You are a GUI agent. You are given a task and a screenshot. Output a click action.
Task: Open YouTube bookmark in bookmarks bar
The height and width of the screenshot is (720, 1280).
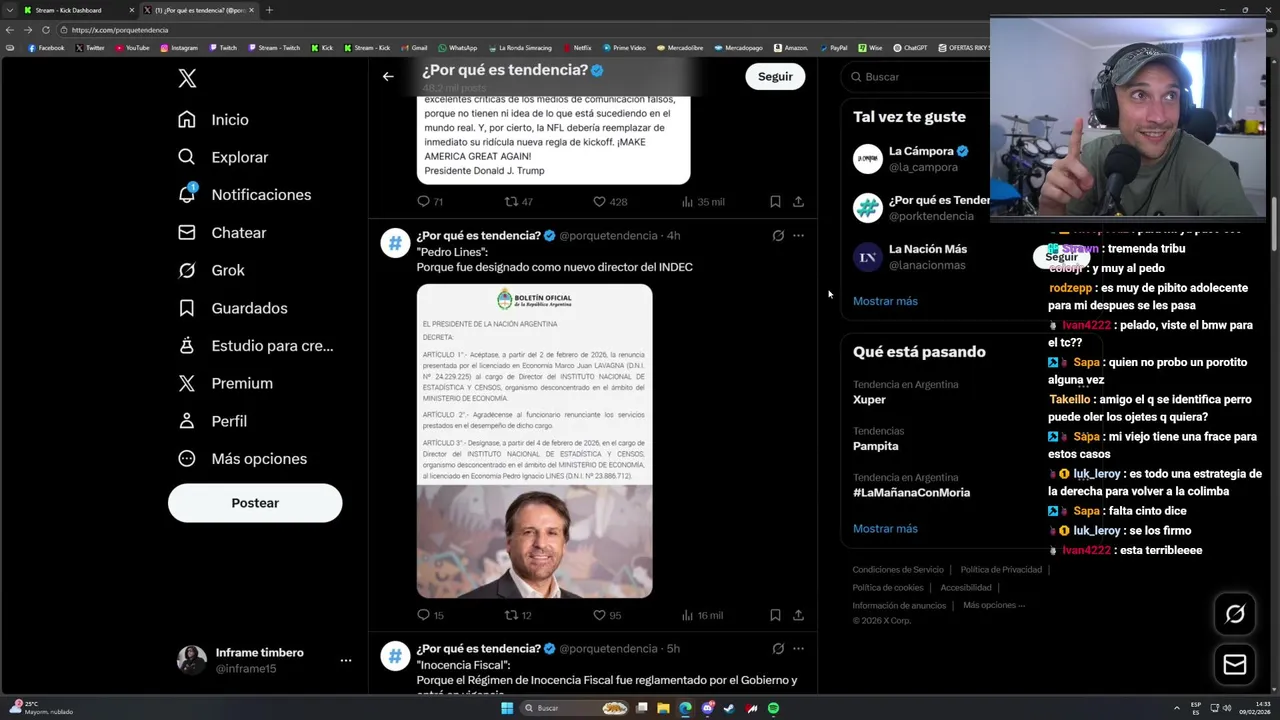coord(132,48)
